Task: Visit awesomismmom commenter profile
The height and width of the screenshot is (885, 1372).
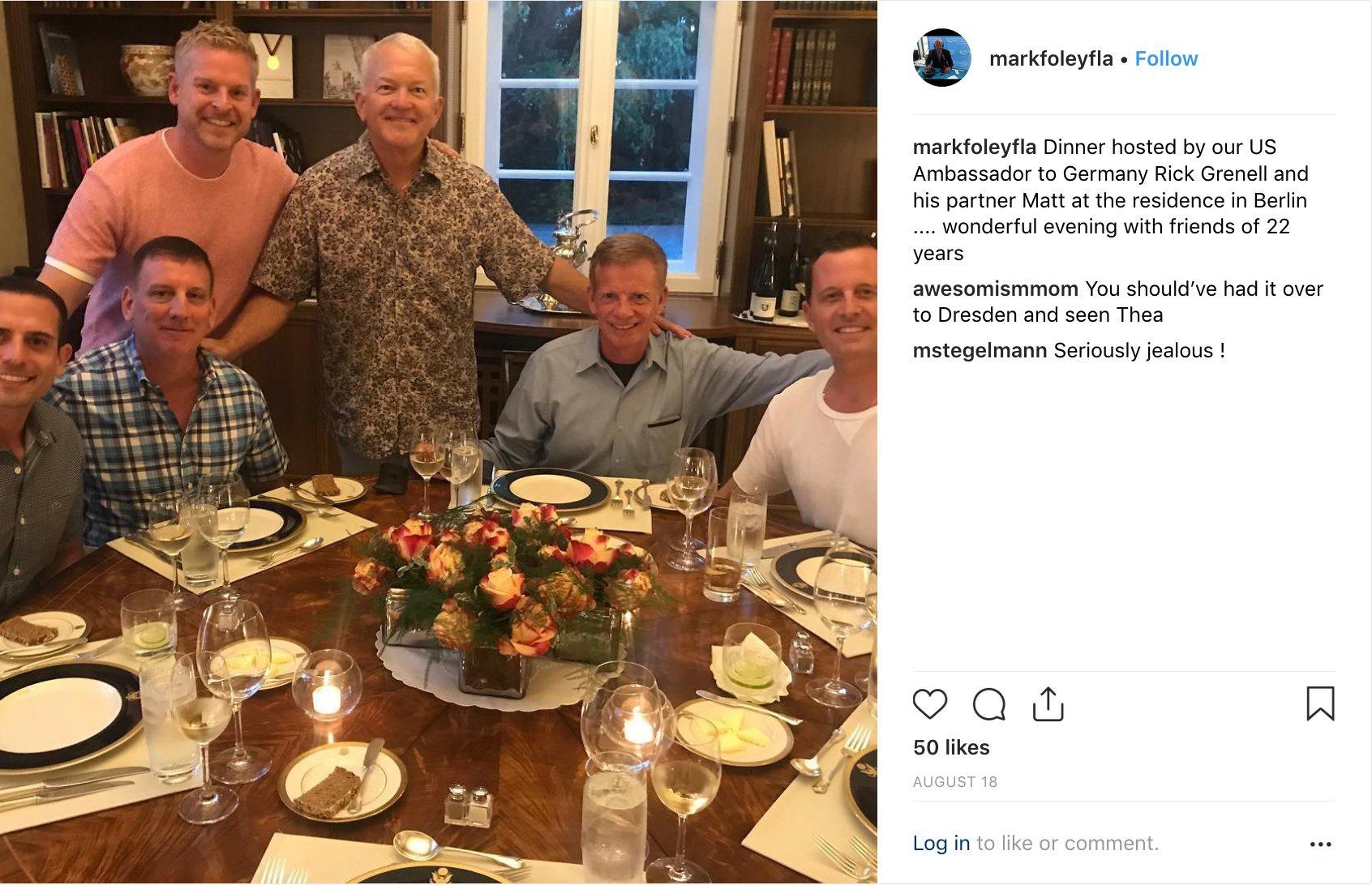Action: pyautogui.click(x=996, y=289)
